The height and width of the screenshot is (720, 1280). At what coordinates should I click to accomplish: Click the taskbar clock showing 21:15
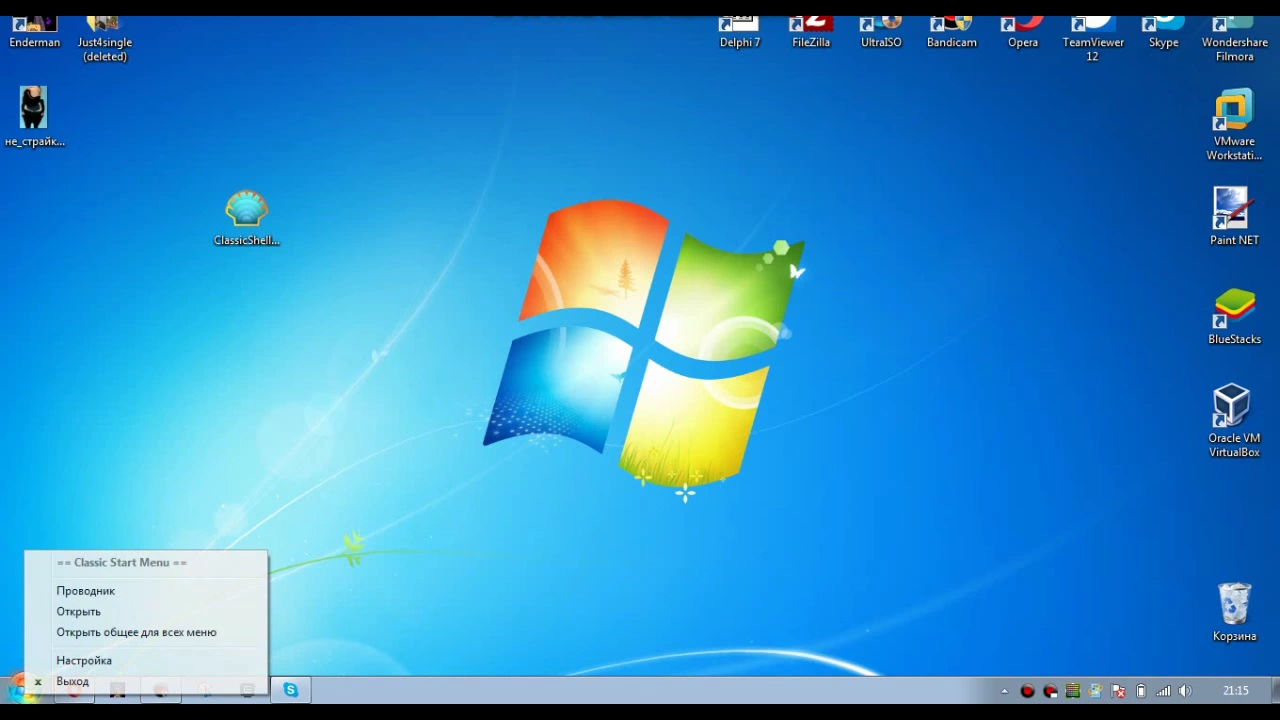pyautogui.click(x=1236, y=691)
